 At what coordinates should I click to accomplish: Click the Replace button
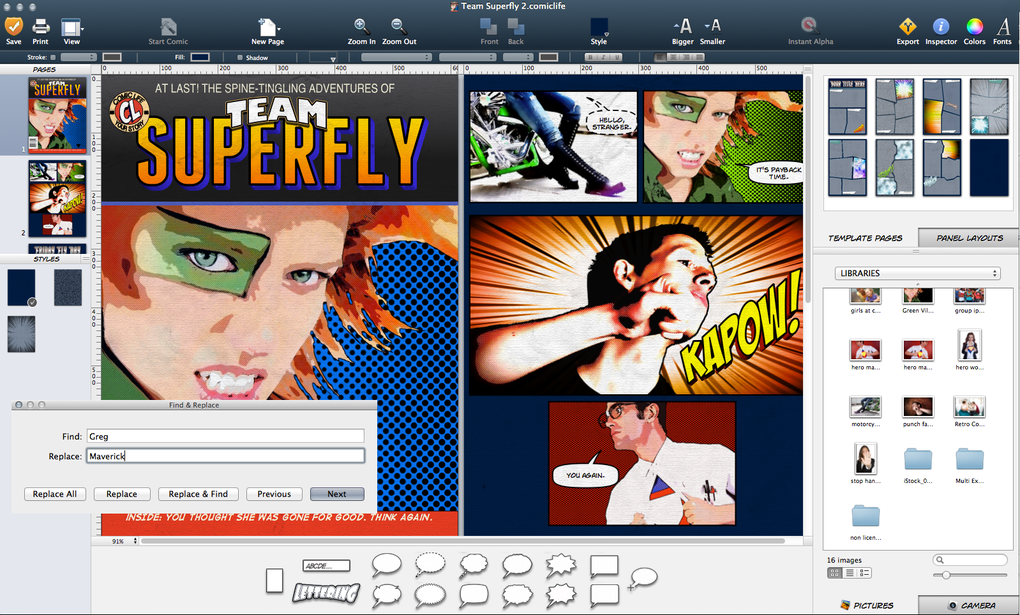tap(122, 494)
